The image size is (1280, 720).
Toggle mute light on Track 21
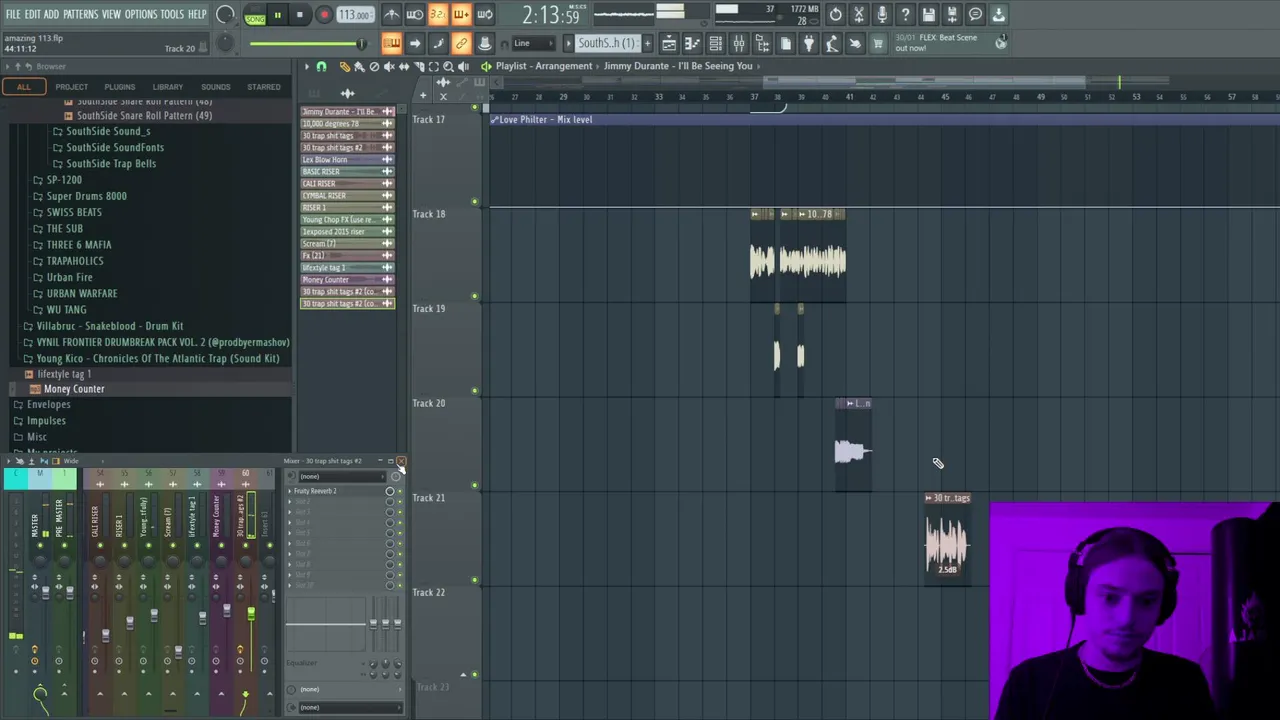(x=475, y=580)
